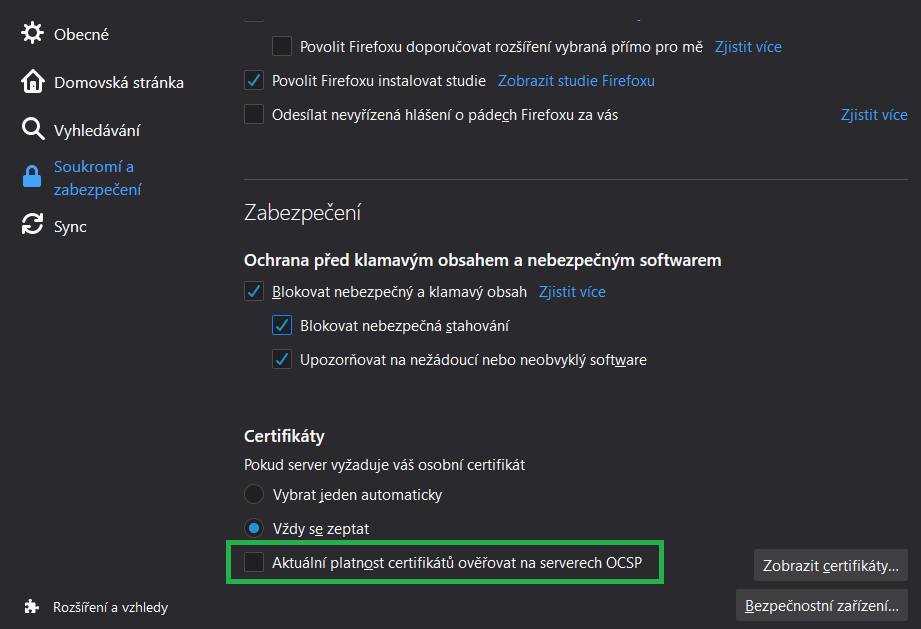Click the Domovská stránka house icon
921x629 pixels.
(33, 82)
